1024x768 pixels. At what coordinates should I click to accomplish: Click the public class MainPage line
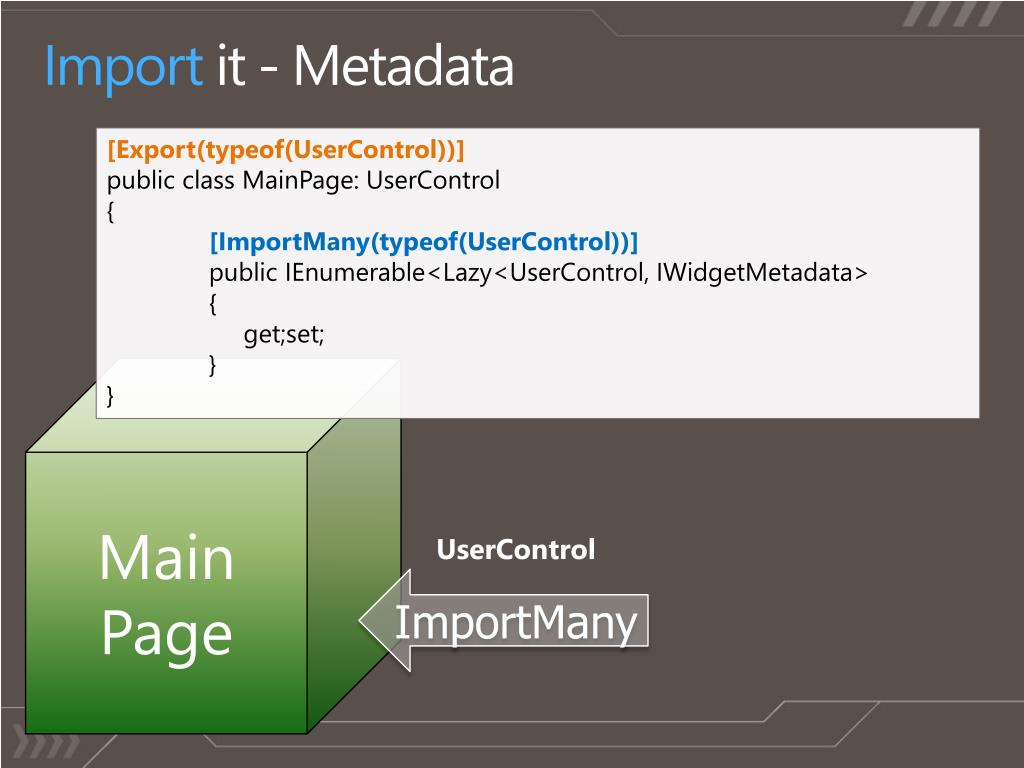303,180
